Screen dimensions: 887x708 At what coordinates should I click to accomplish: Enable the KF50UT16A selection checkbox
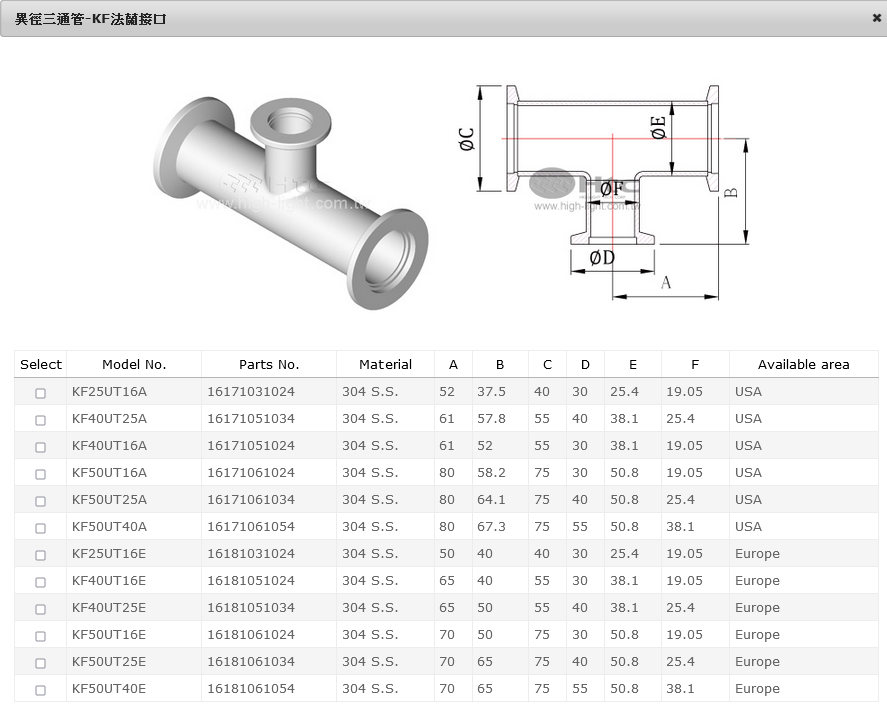tap(41, 474)
